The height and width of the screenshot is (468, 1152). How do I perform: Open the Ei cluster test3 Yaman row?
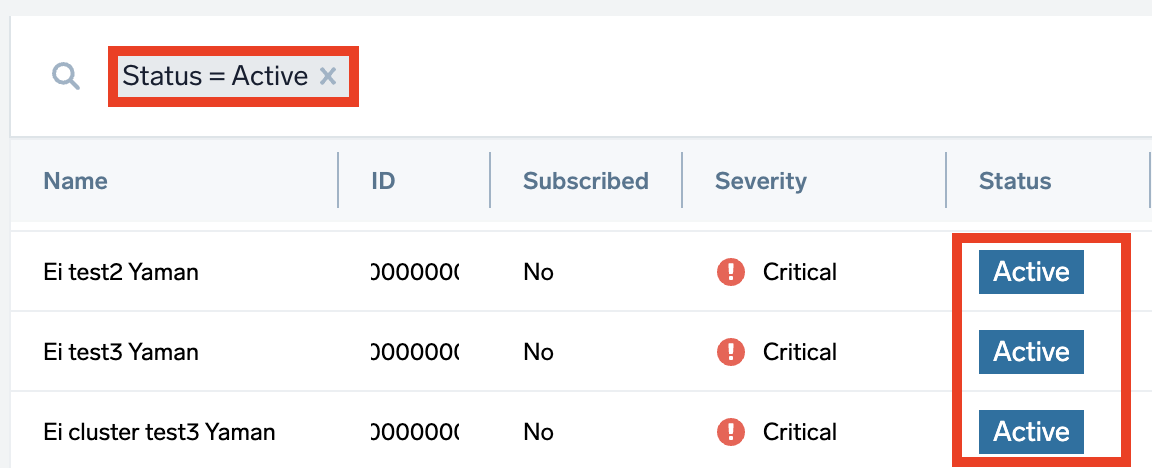[x=159, y=432]
